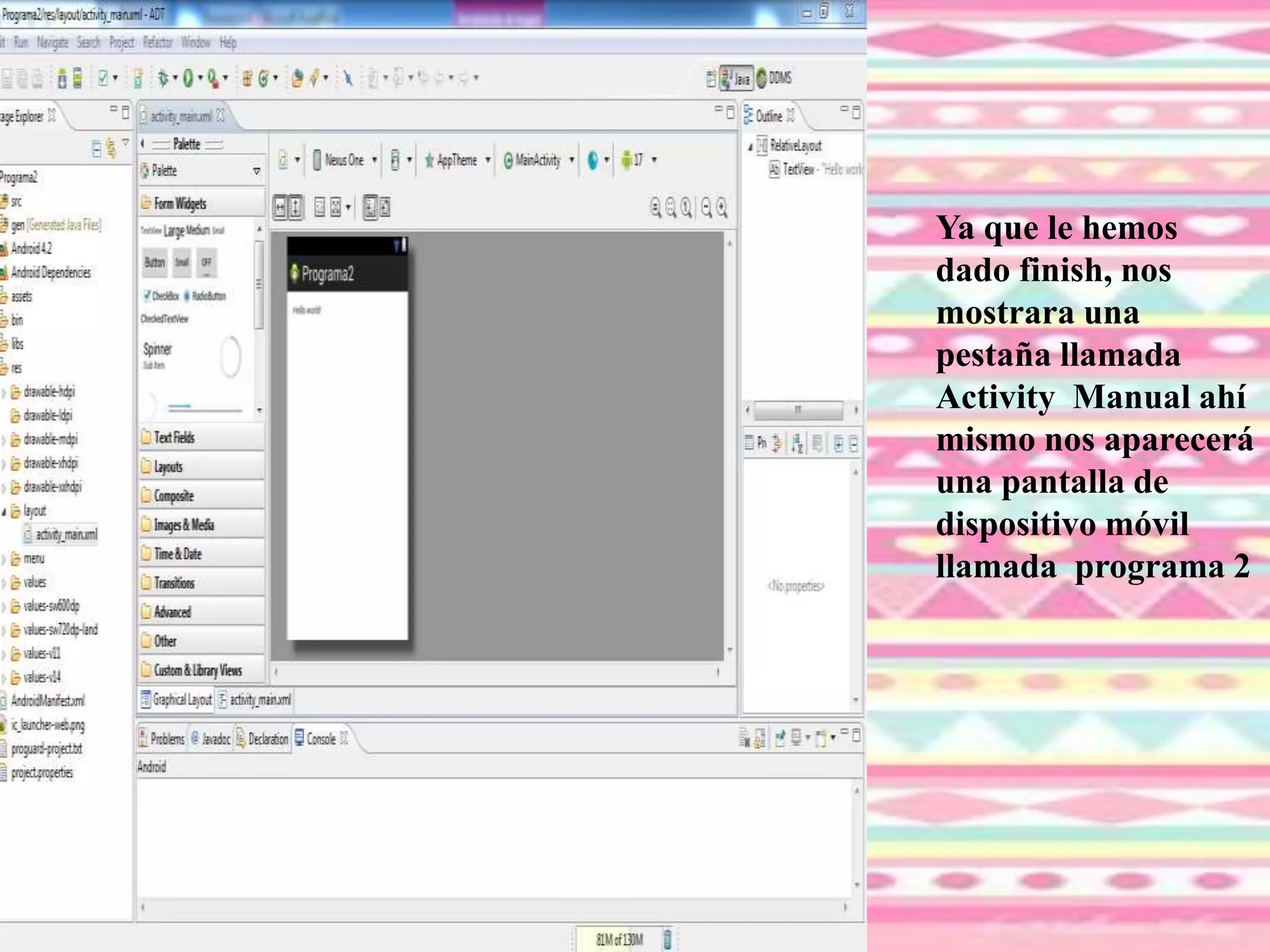Open the Javadoc tab
Screen dimensions: 1270x952
(x=211, y=739)
